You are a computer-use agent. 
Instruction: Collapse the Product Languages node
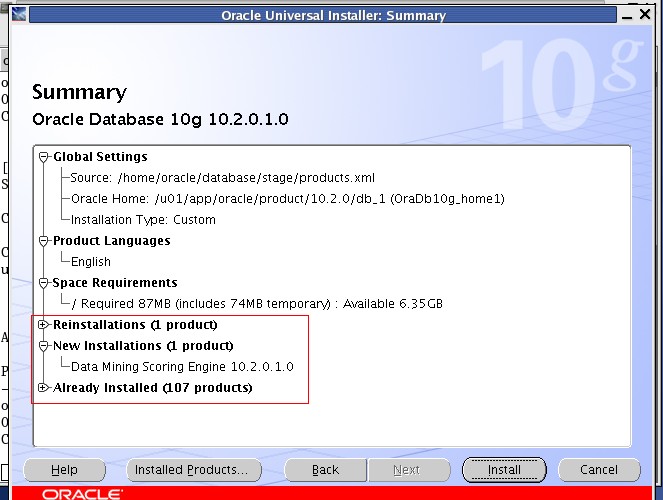[x=44, y=241]
